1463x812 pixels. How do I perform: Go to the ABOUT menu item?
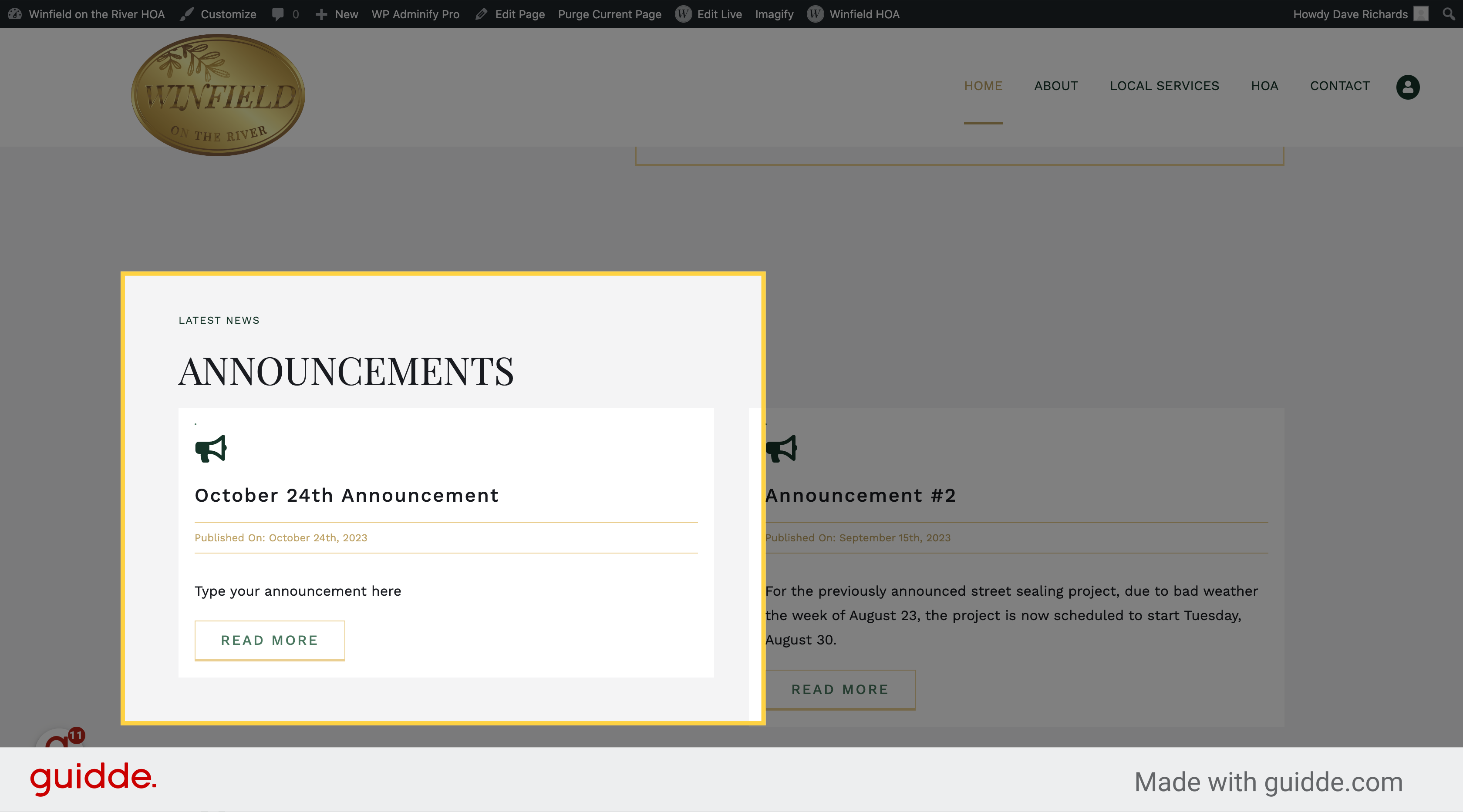[x=1056, y=86]
